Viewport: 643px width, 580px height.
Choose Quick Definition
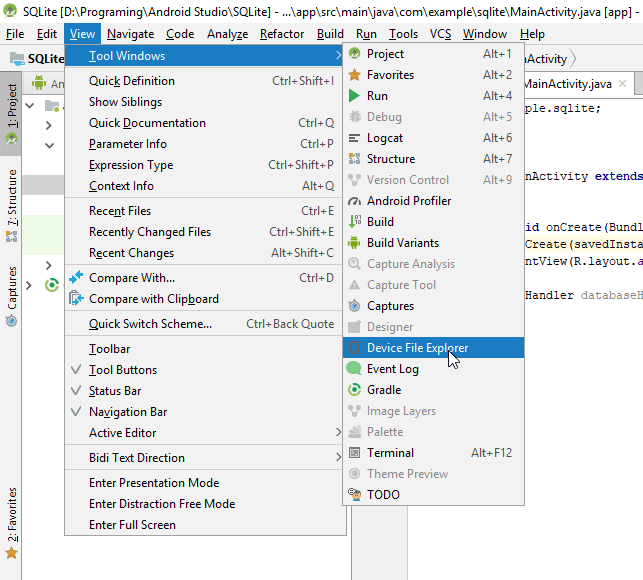[x=204, y=81]
